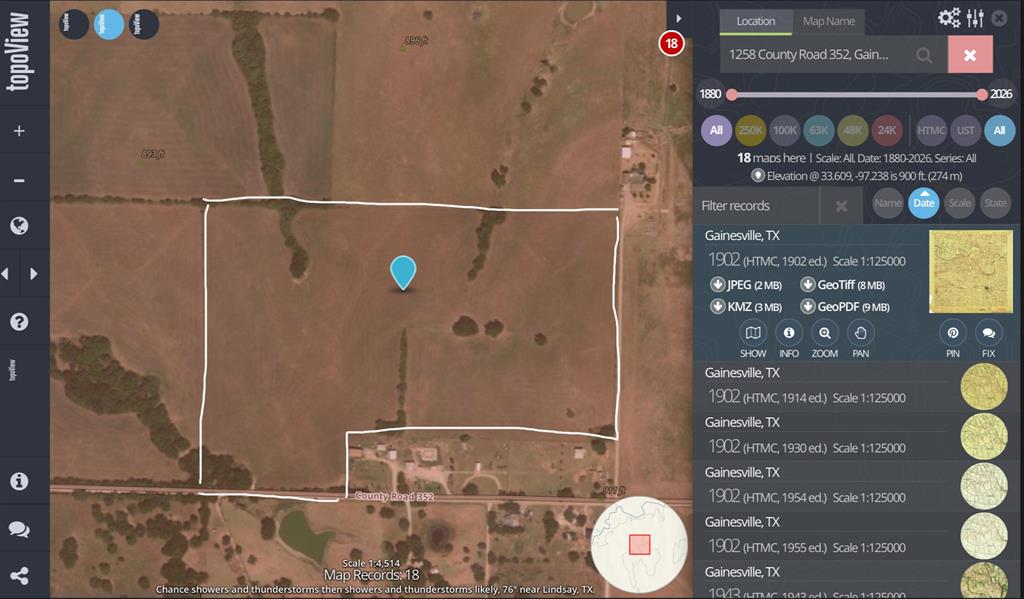Click the 2026 end handle of date slider
The height and width of the screenshot is (599, 1024).
tap(982, 95)
